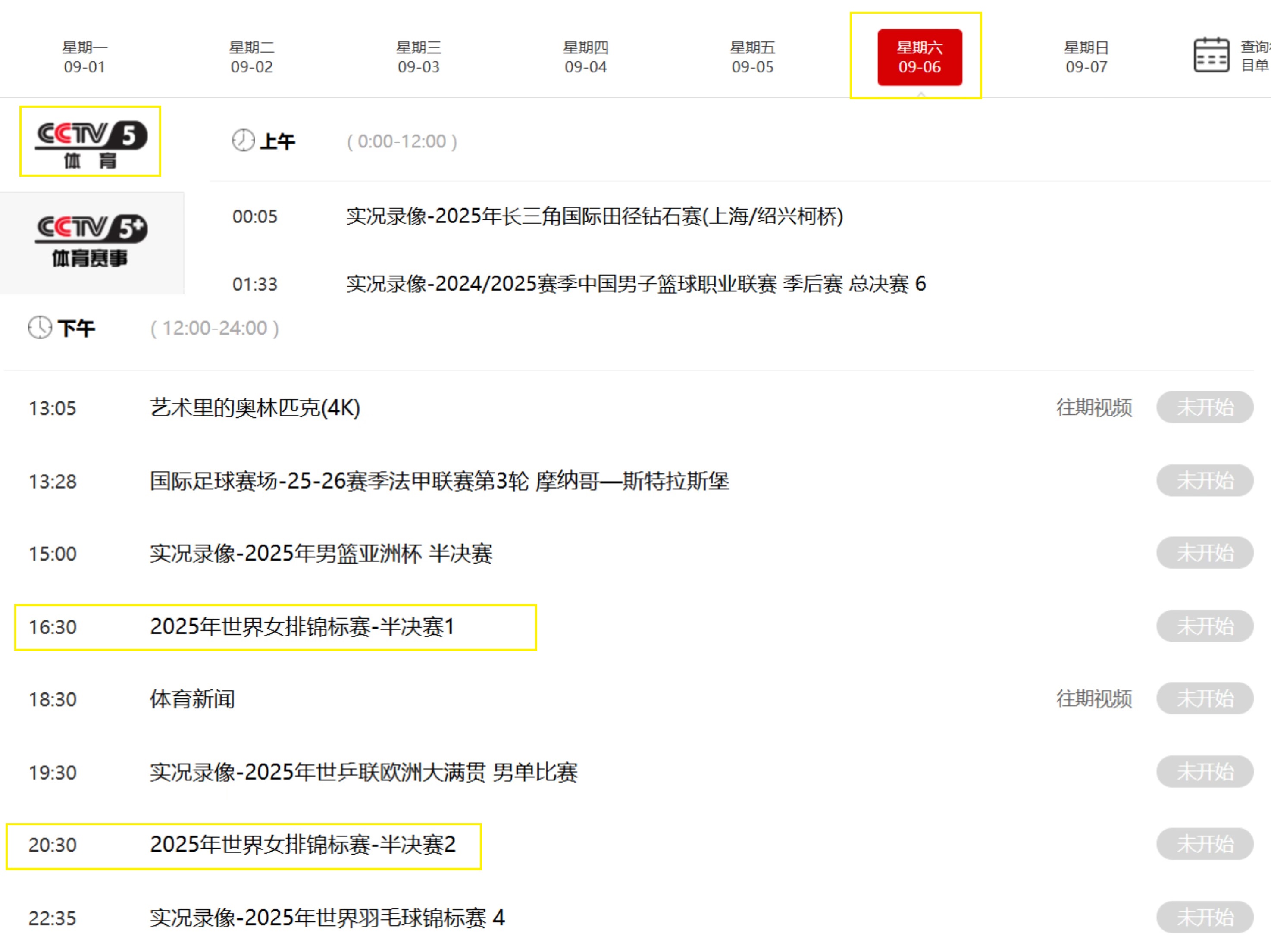Click the 00:05 time entry
The image size is (1271, 952).
254,217
